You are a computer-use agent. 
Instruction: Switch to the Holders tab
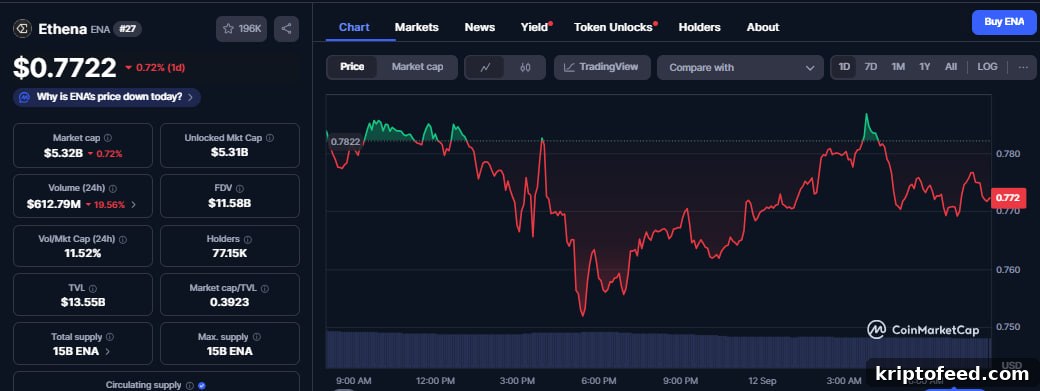coord(699,27)
